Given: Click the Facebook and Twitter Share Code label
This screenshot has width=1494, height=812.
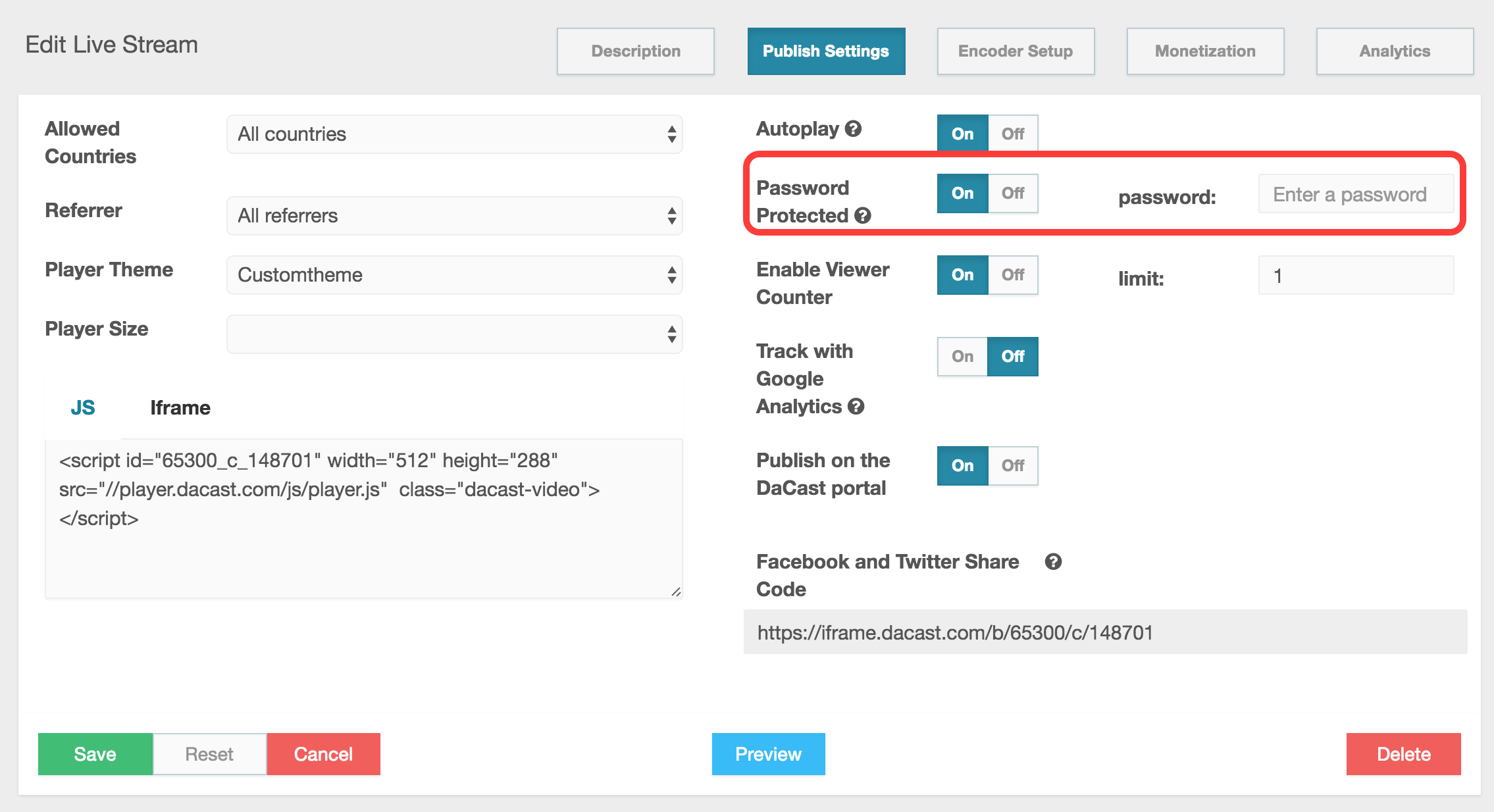Looking at the screenshot, I should (x=887, y=576).
